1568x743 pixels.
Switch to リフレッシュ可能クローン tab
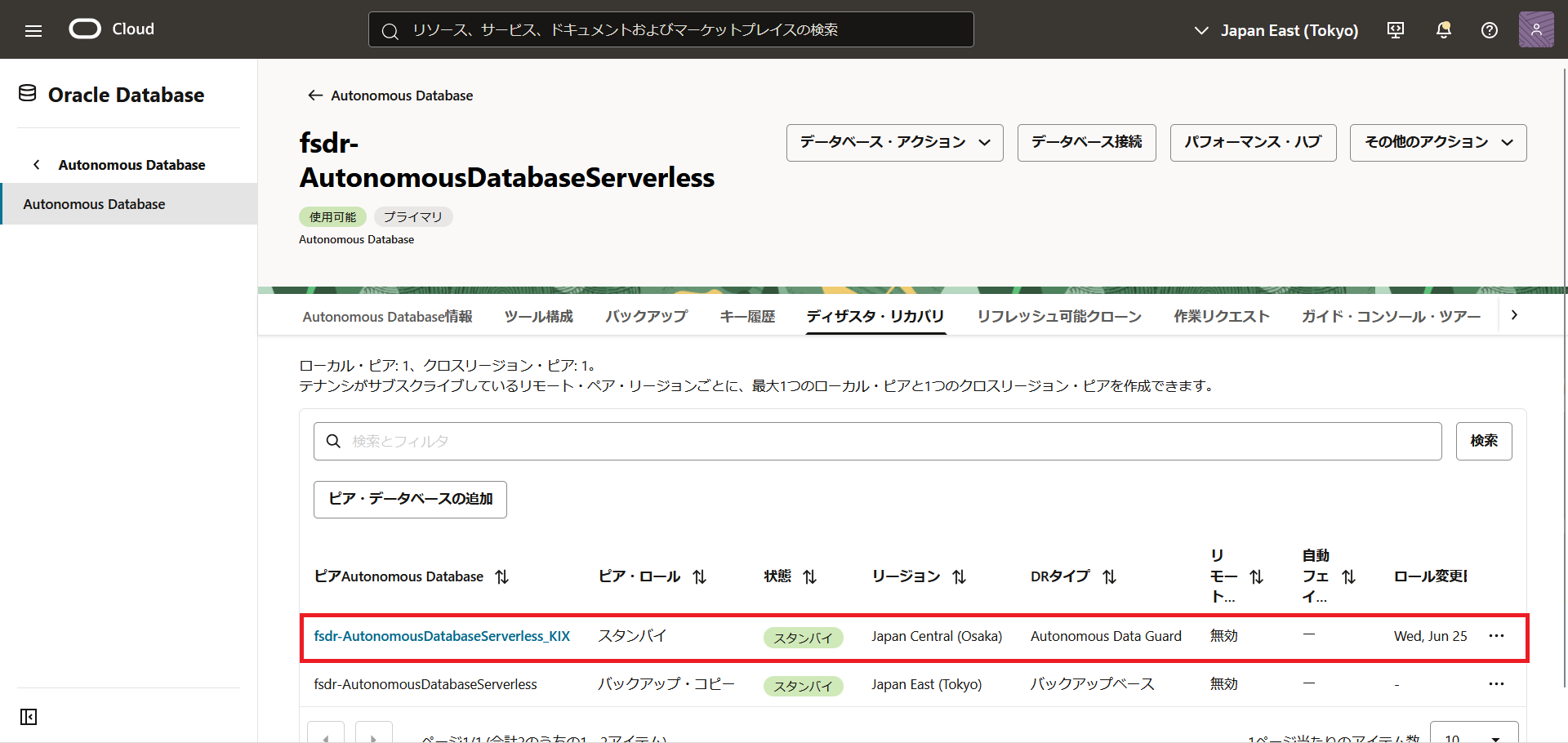click(x=1059, y=317)
